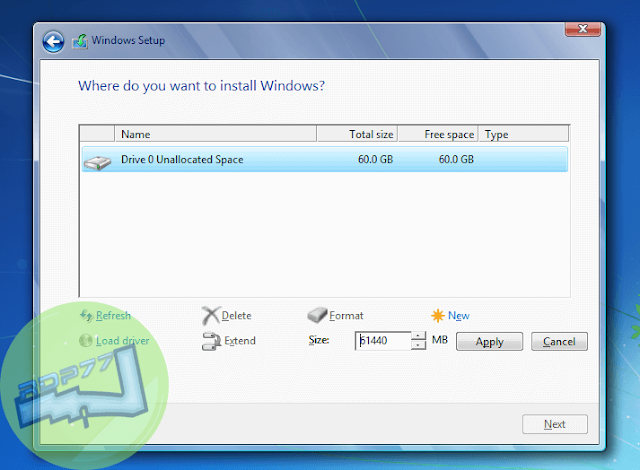This screenshot has height=470, width=640.
Task: Click the Next button
Action: (555, 424)
